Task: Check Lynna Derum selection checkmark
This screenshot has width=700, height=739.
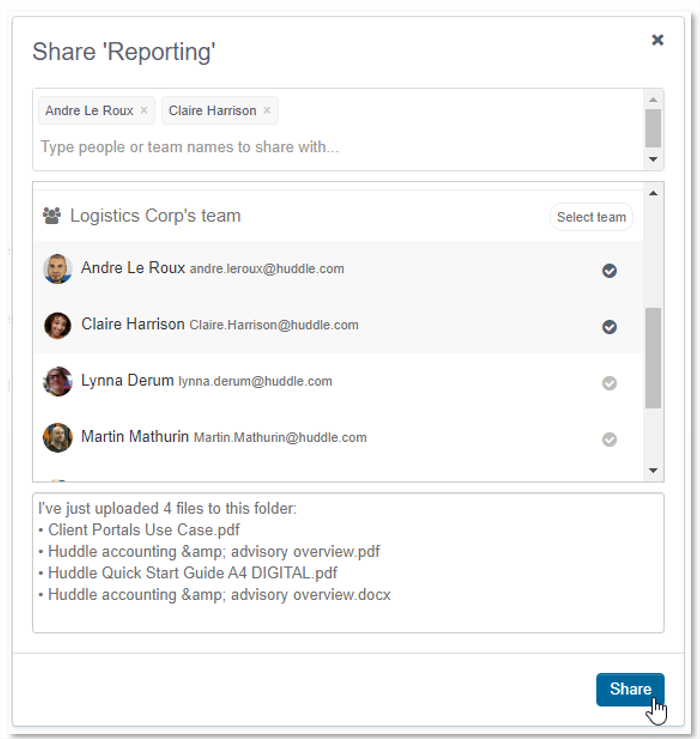Action: (x=609, y=383)
